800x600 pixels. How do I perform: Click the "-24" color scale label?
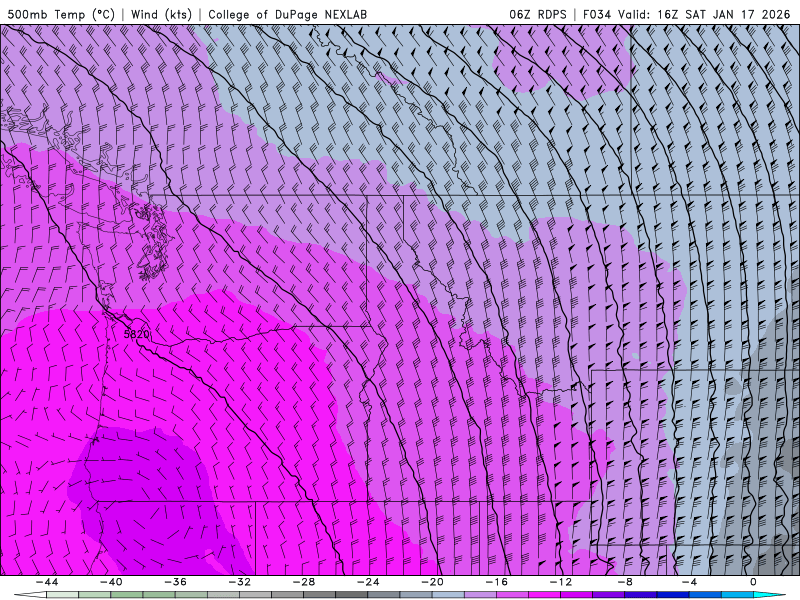click(368, 582)
